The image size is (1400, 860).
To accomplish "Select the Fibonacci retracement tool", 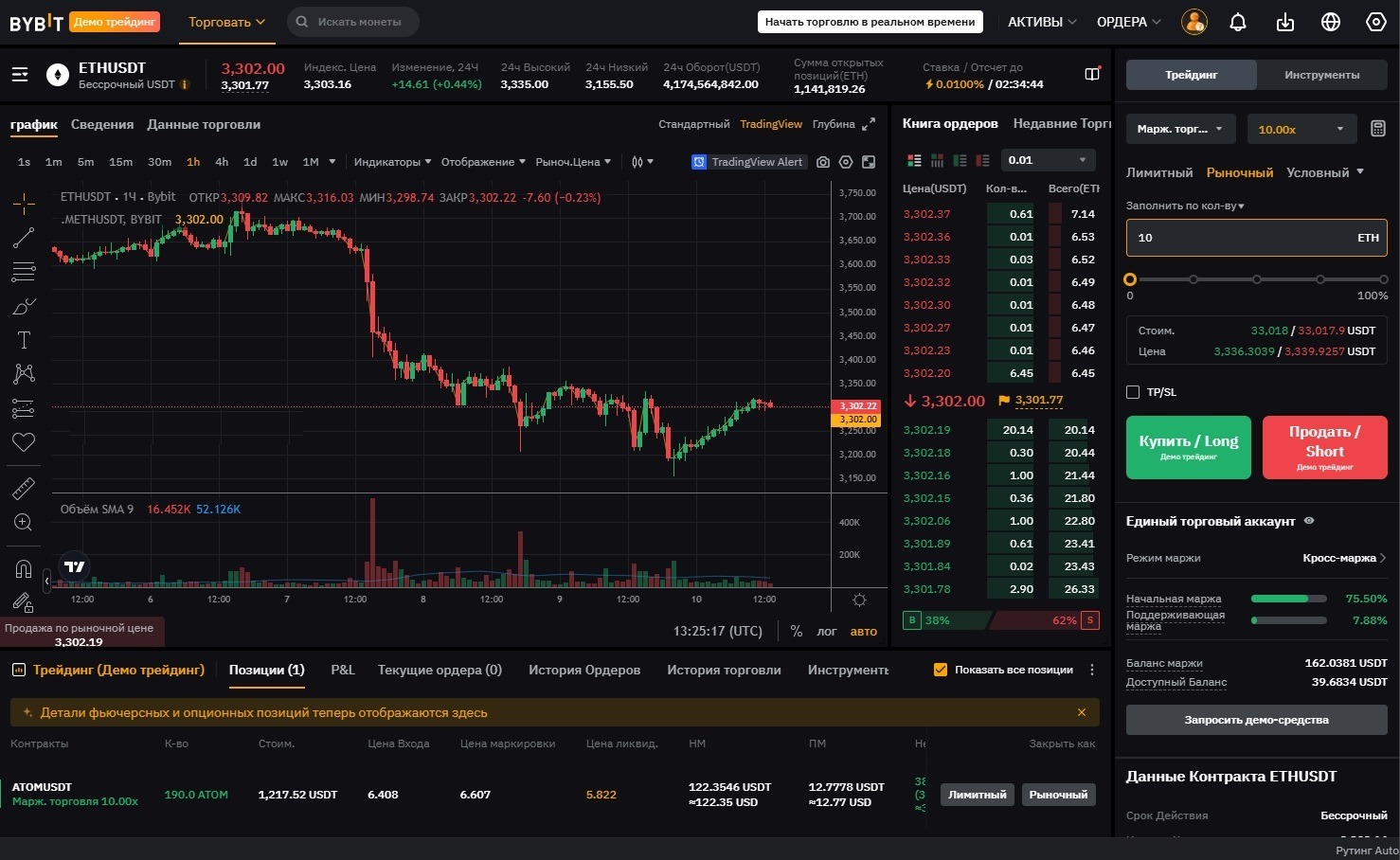I will point(24,272).
